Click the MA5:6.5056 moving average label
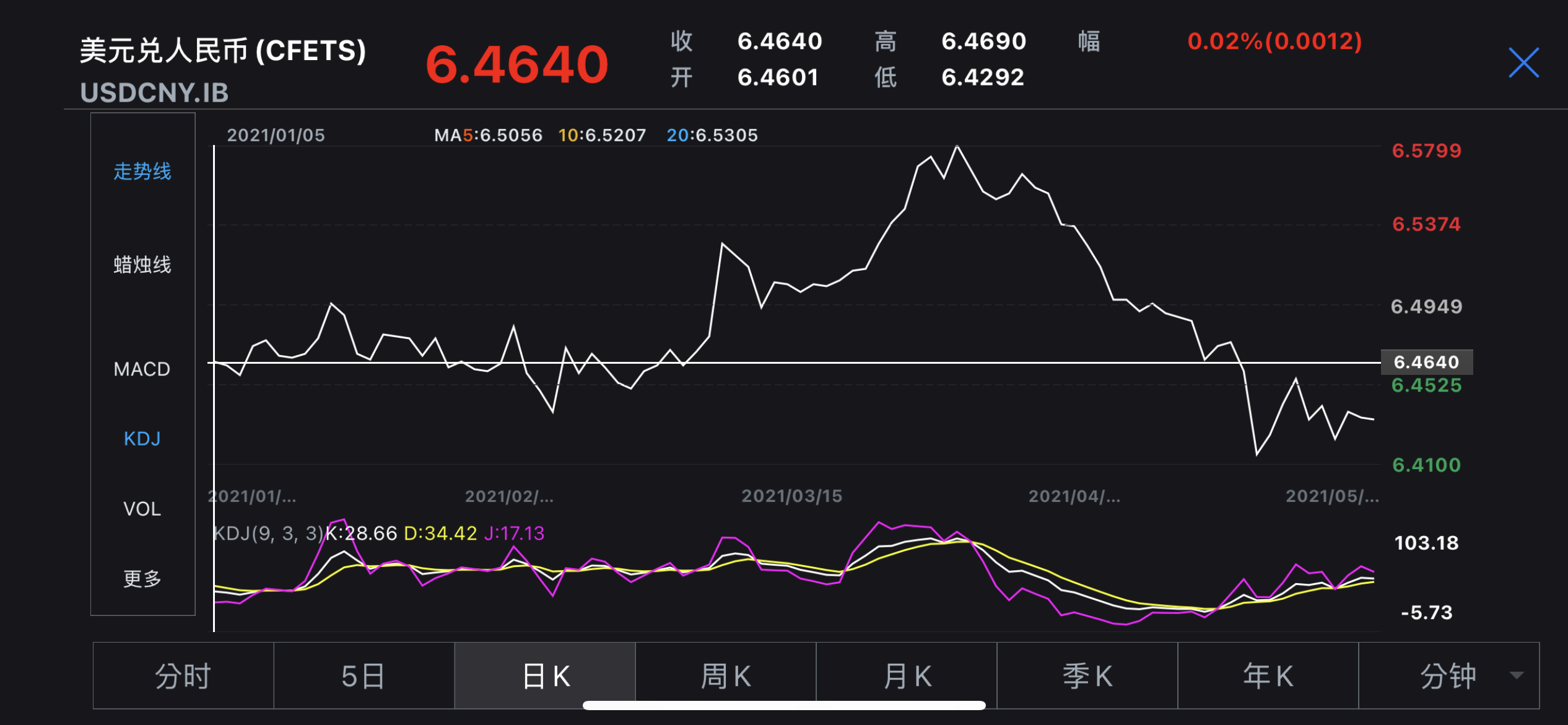 (488, 135)
